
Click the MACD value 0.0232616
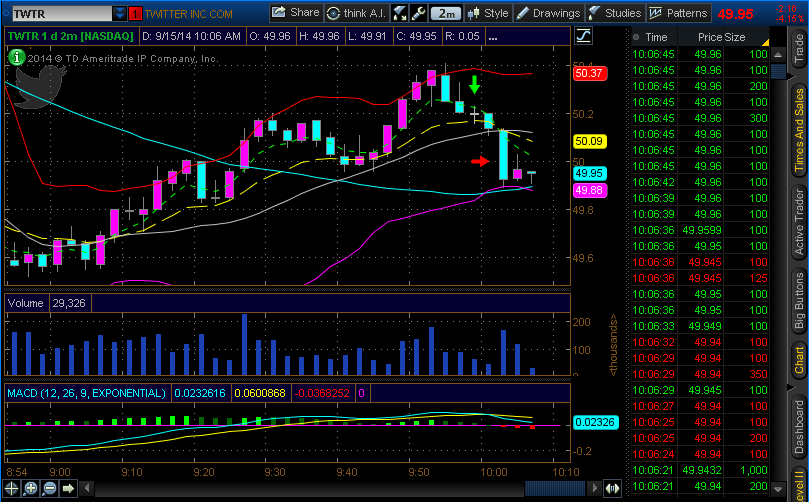(x=200, y=394)
